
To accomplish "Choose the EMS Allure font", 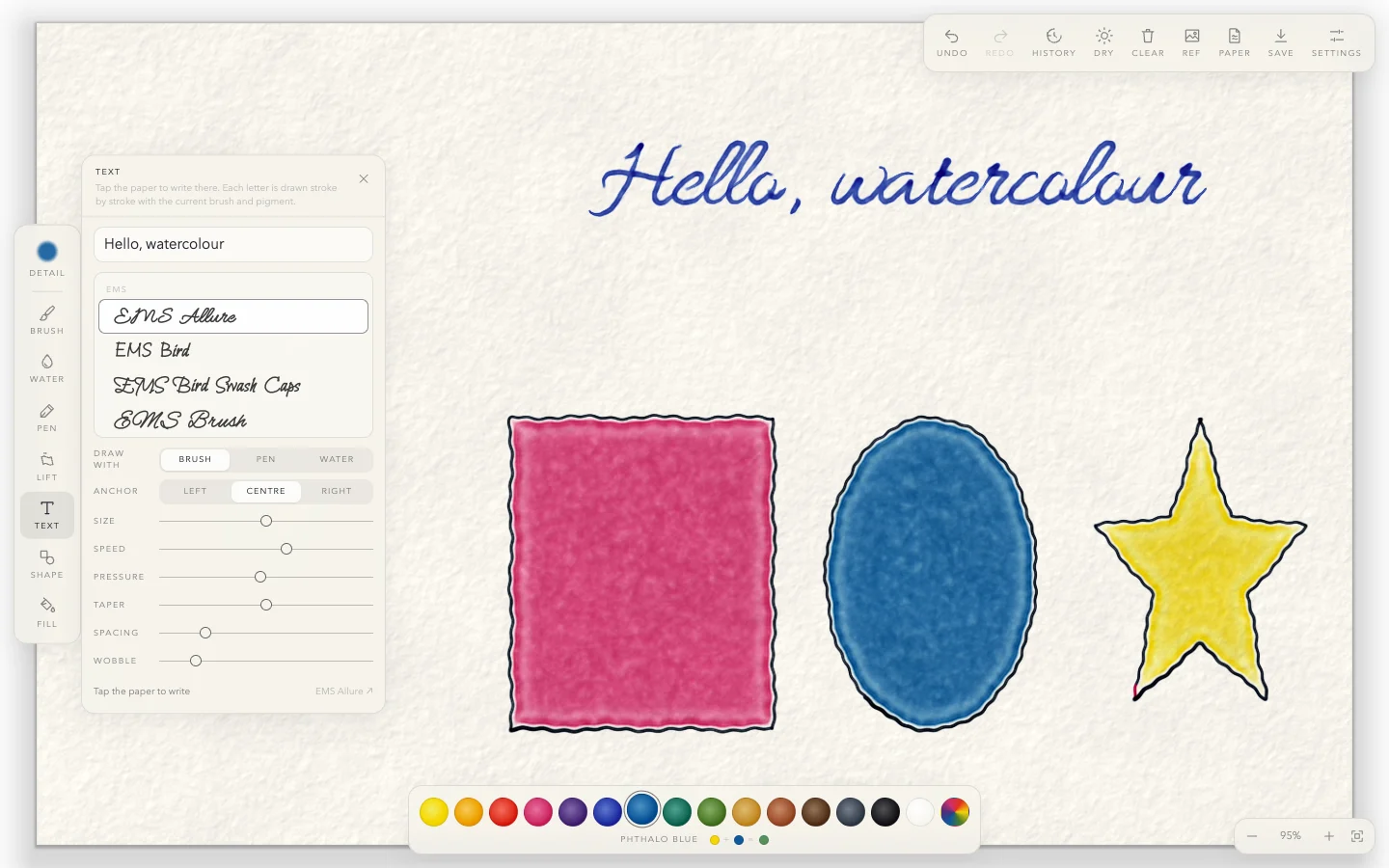I will 233,316.
